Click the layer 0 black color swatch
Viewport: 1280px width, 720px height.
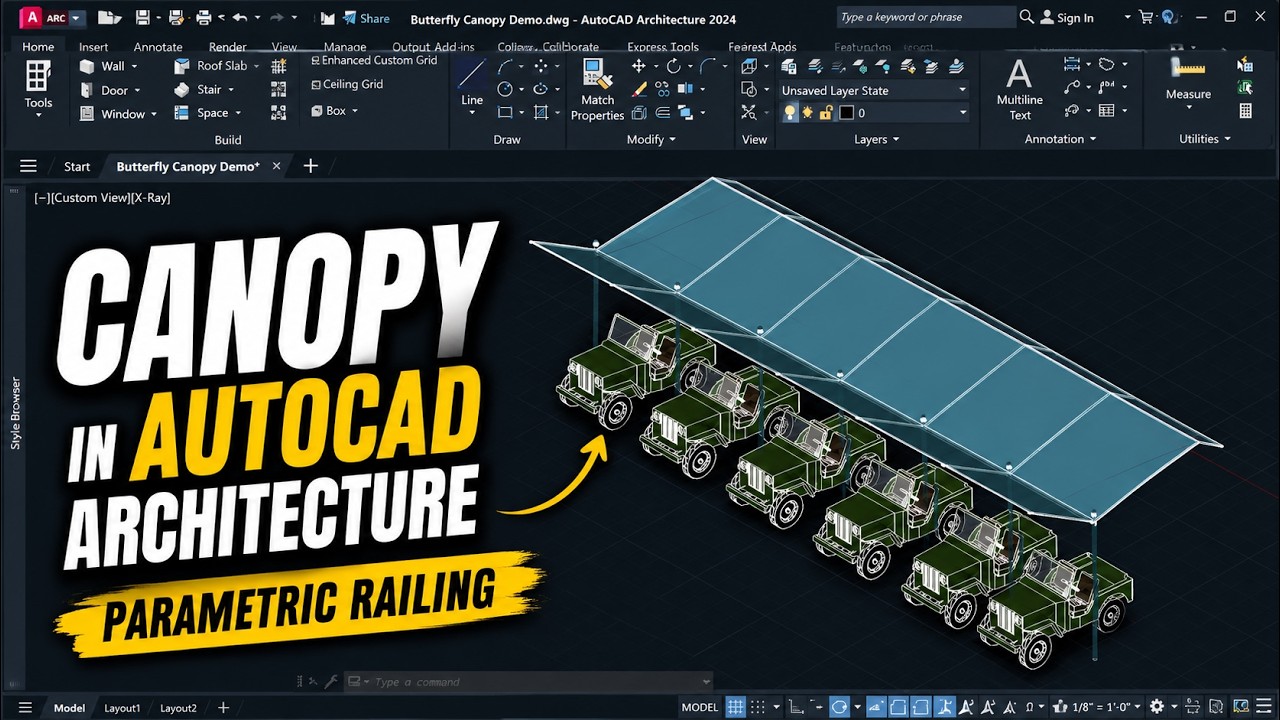point(846,113)
